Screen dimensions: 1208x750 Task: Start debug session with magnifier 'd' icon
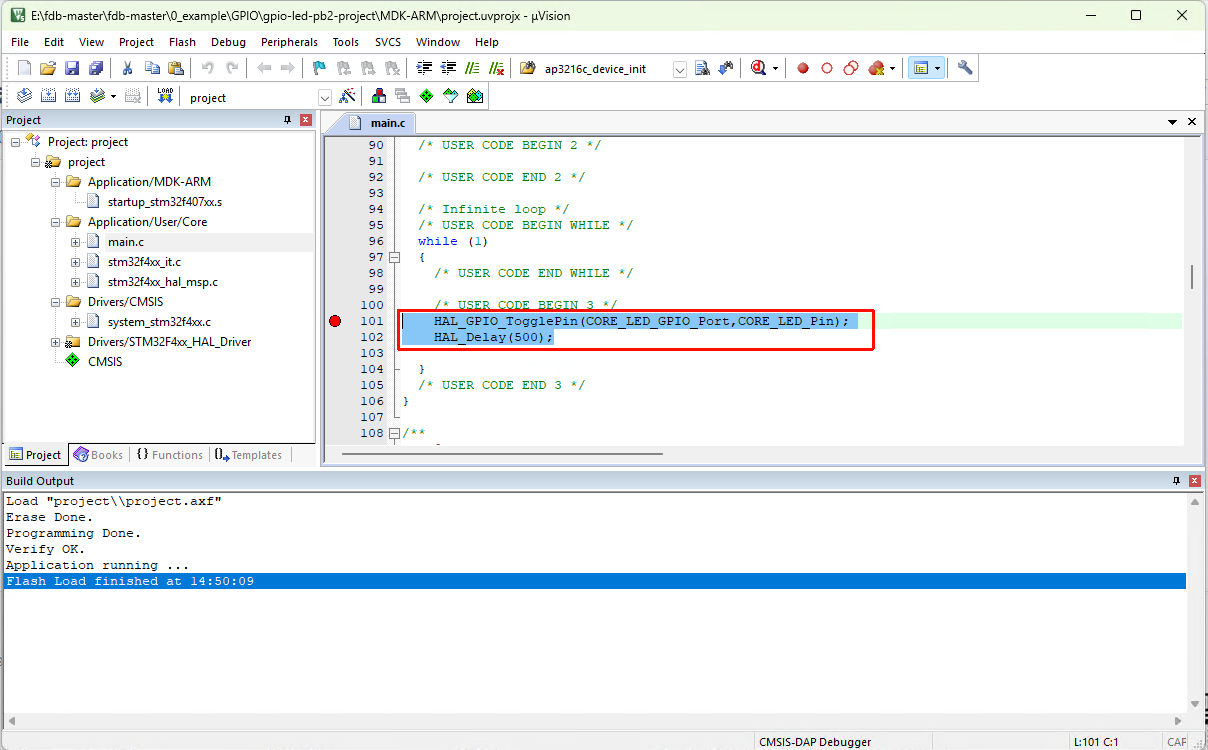tap(759, 68)
